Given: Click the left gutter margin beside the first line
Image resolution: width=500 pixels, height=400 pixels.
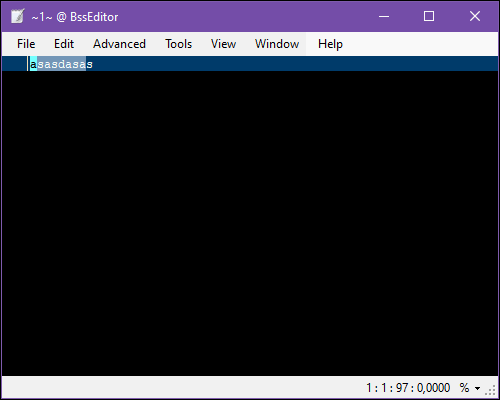Looking at the screenshot, I should 14,64.
